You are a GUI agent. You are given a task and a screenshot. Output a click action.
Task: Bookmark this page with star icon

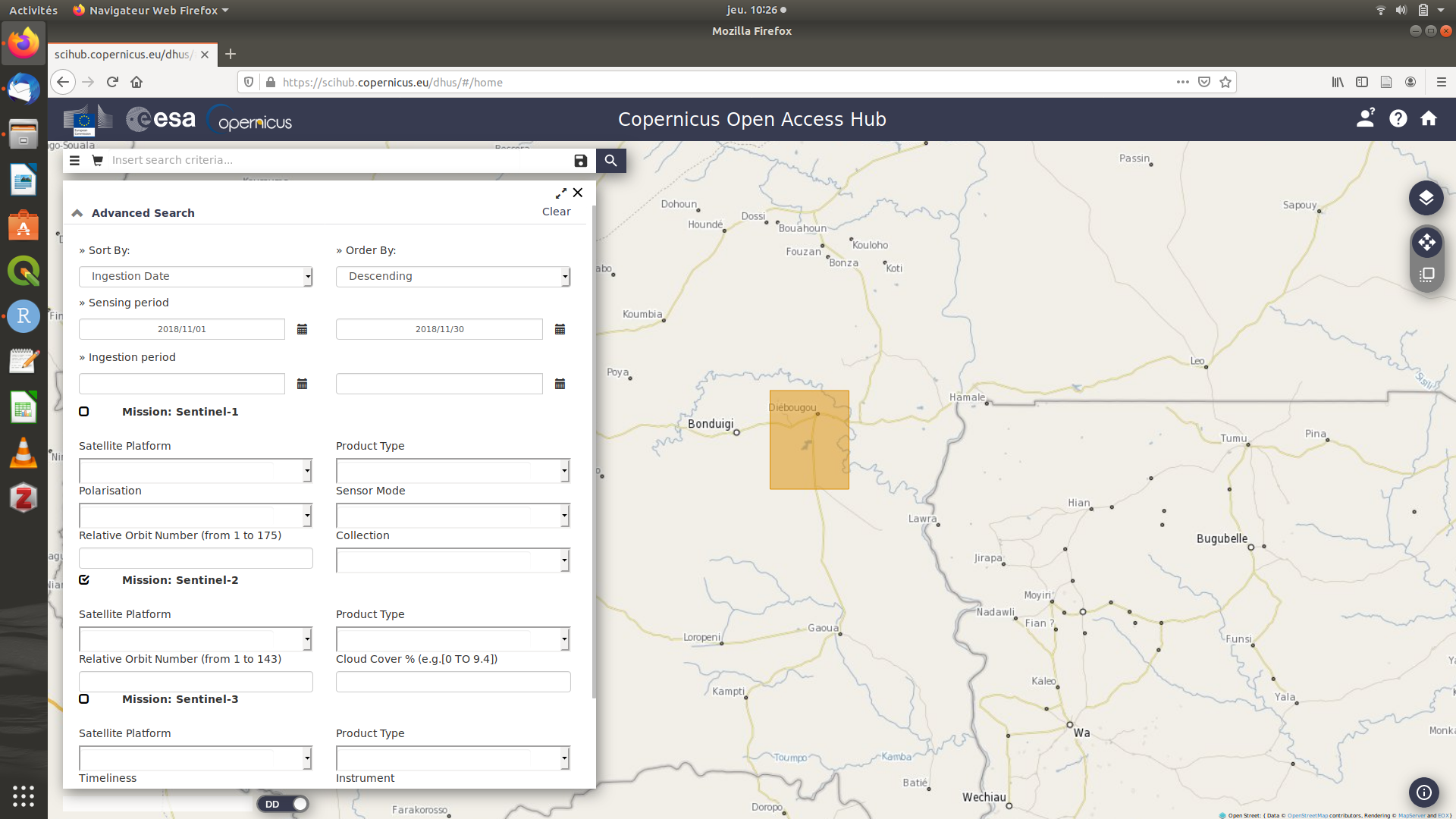[1225, 82]
